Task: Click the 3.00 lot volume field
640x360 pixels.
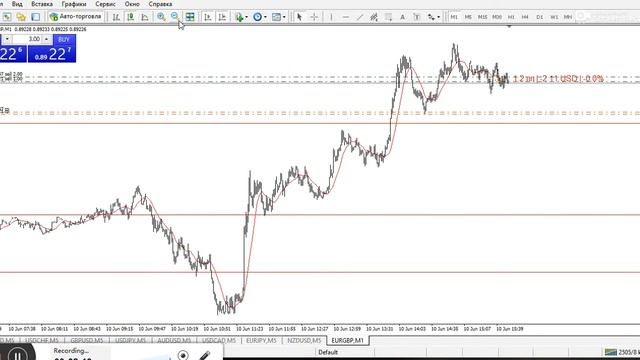Action: point(27,39)
